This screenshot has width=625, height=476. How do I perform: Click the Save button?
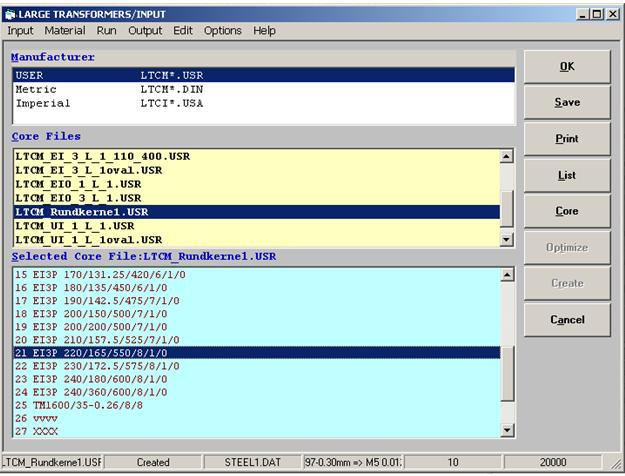coord(567,102)
